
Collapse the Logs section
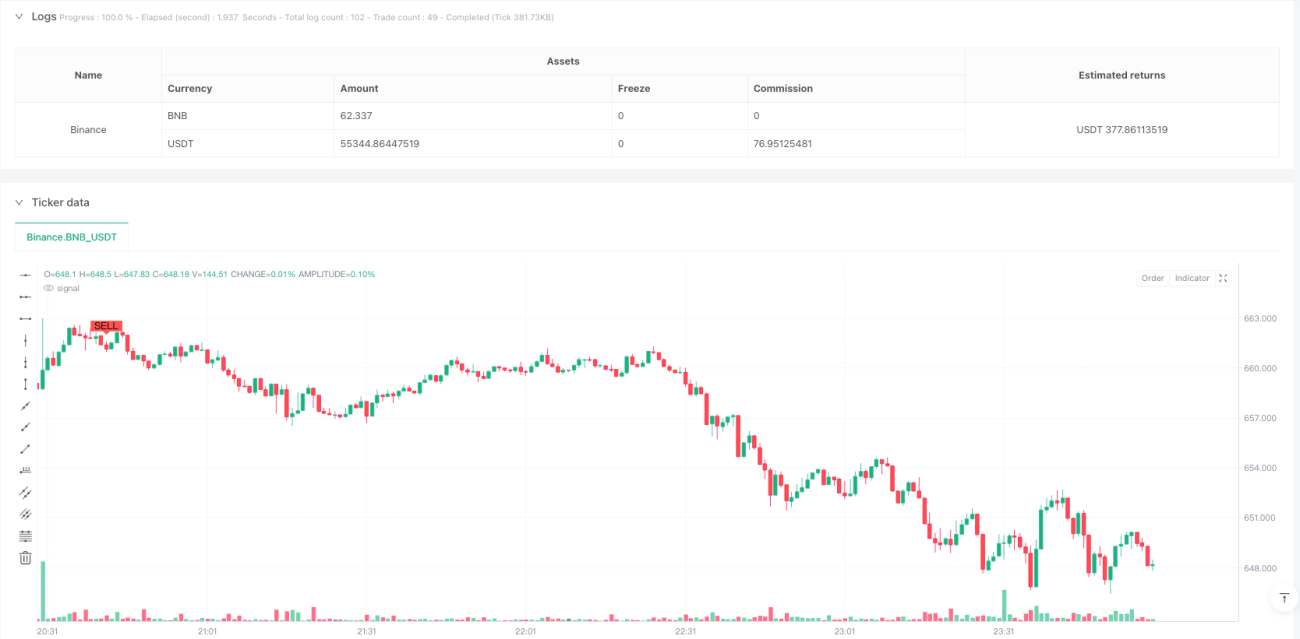(x=18, y=17)
